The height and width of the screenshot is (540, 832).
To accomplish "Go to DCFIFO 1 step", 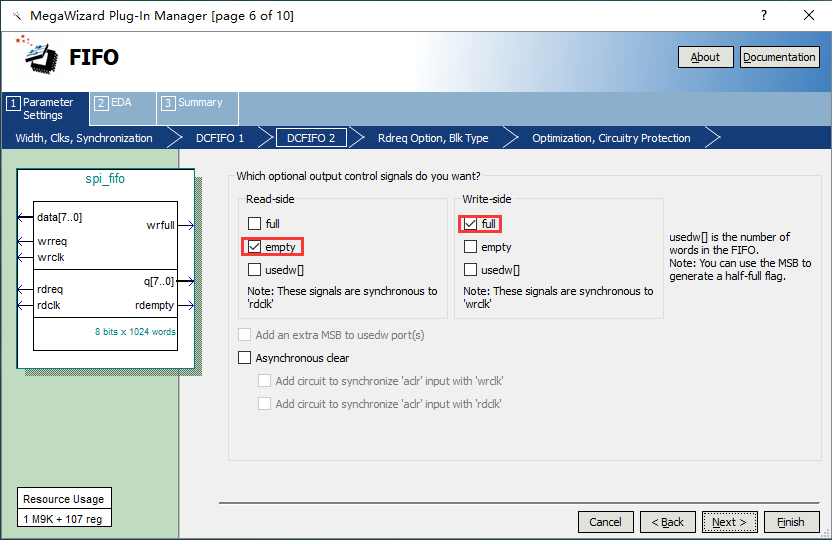I will pyautogui.click(x=219, y=138).
